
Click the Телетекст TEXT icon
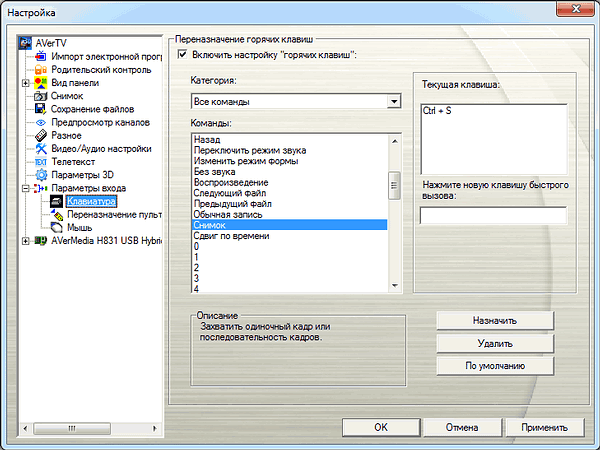pyautogui.click(x=41, y=162)
